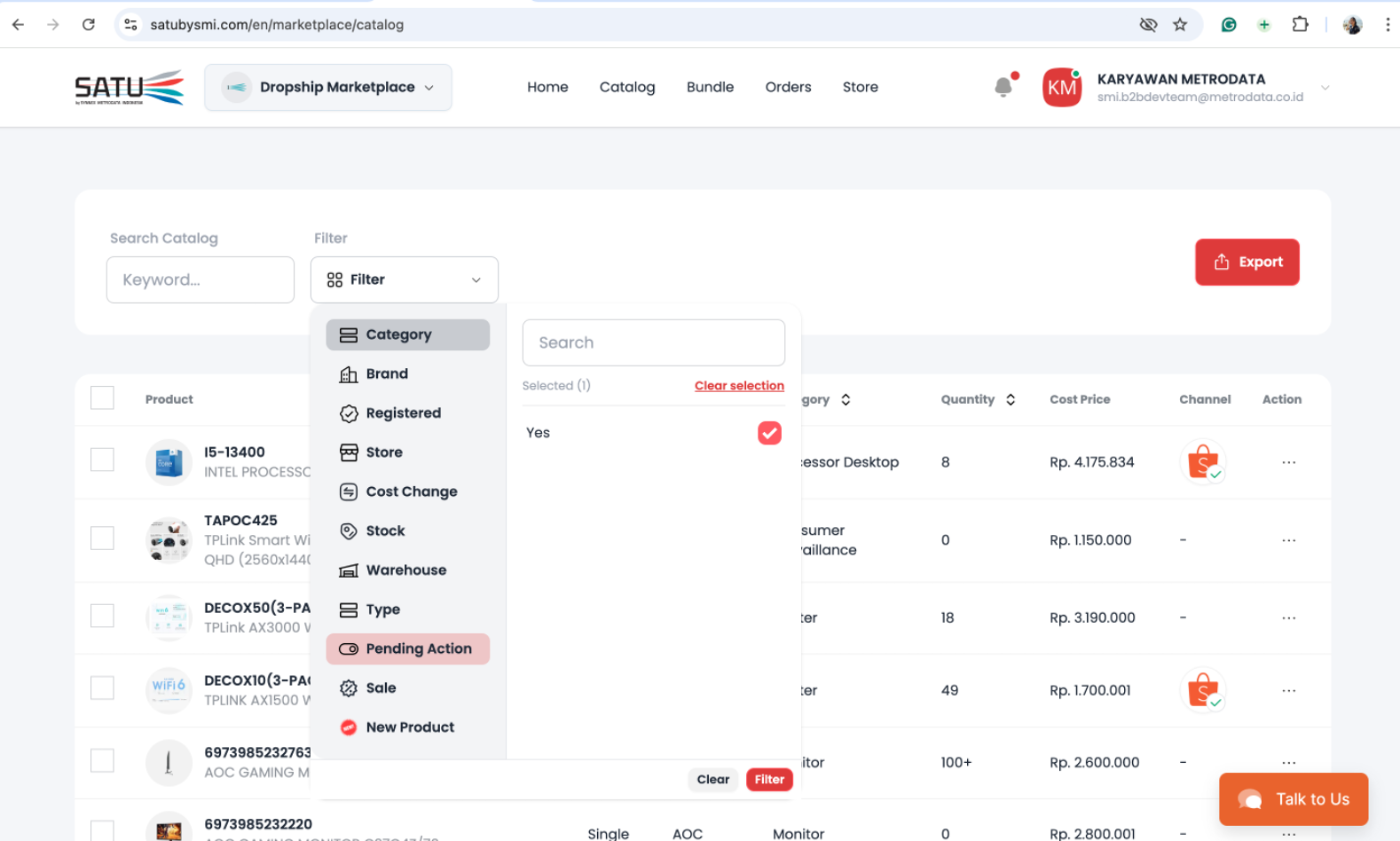Click the Shopee channel icon for I5-13400
Screen dimensions: 1400x841
pyautogui.click(x=1203, y=462)
